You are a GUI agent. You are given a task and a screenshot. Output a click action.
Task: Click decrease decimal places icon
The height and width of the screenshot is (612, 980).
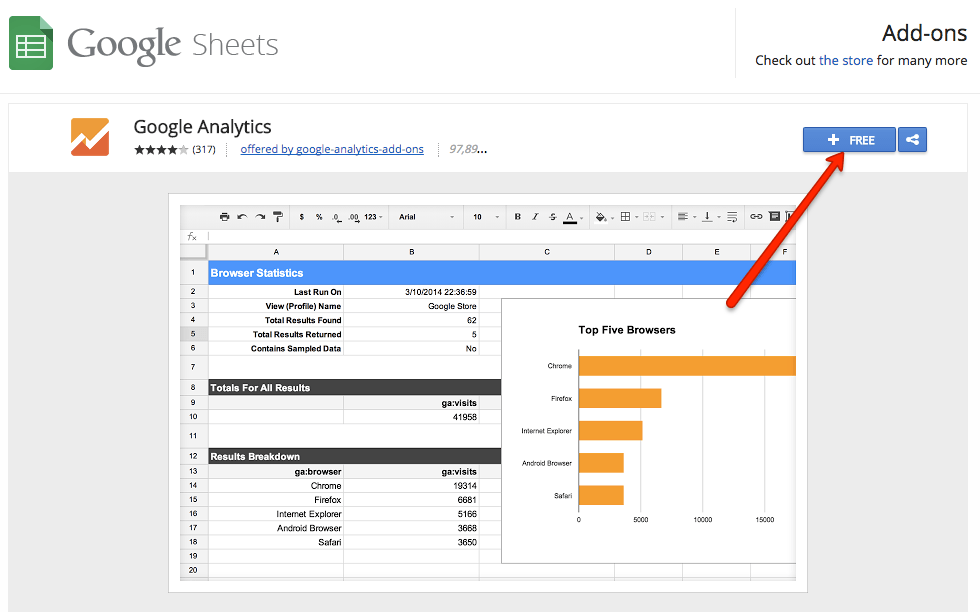337,218
